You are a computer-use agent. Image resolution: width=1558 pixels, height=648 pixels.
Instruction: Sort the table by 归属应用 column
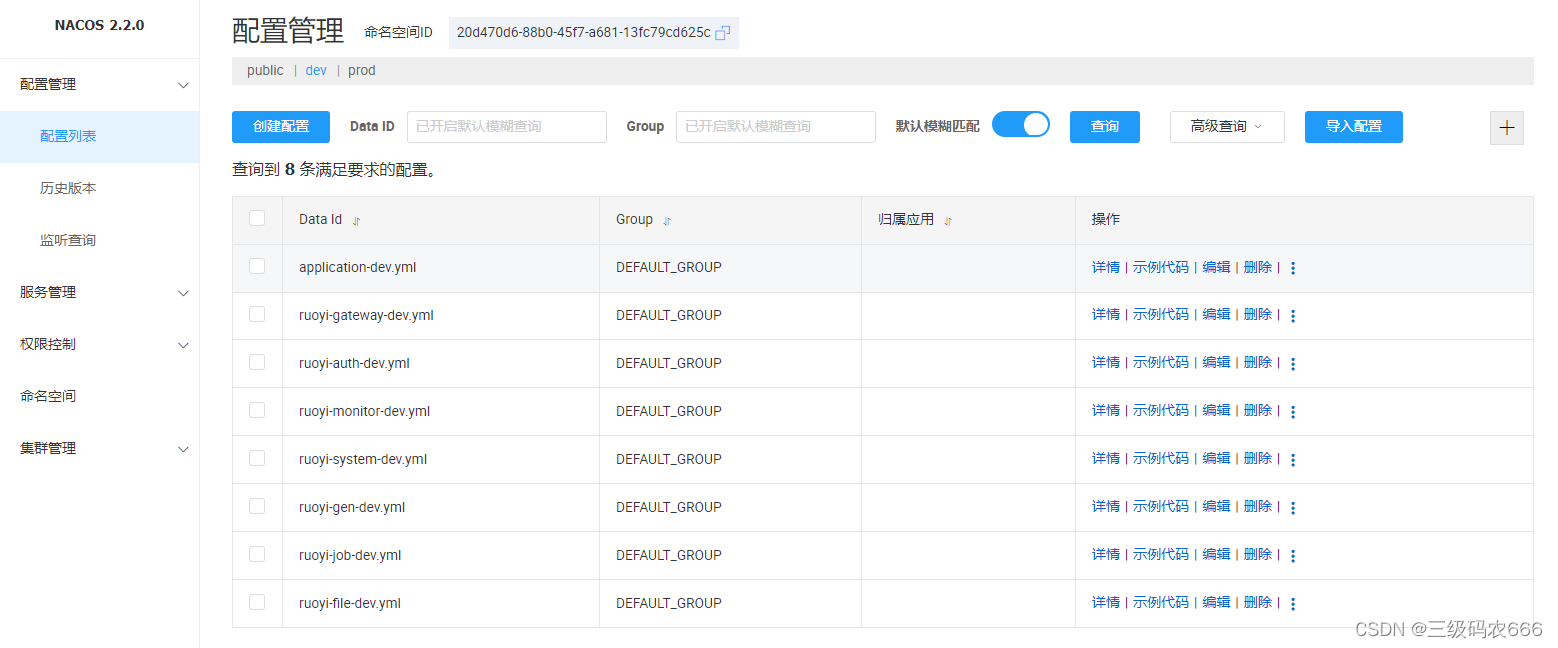(x=948, y=219)
